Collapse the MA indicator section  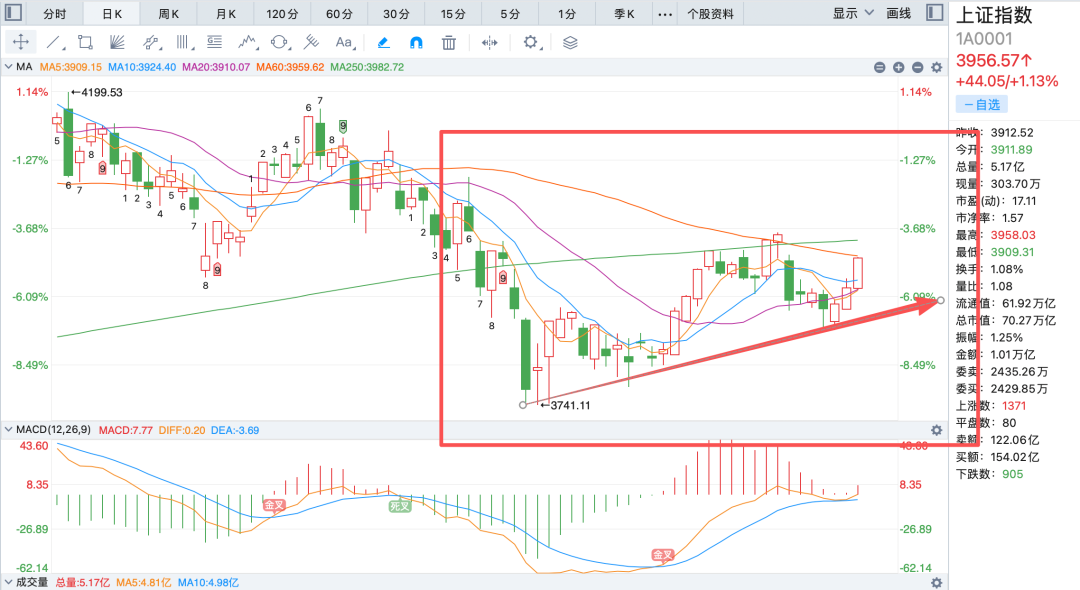tap(8, 67)
